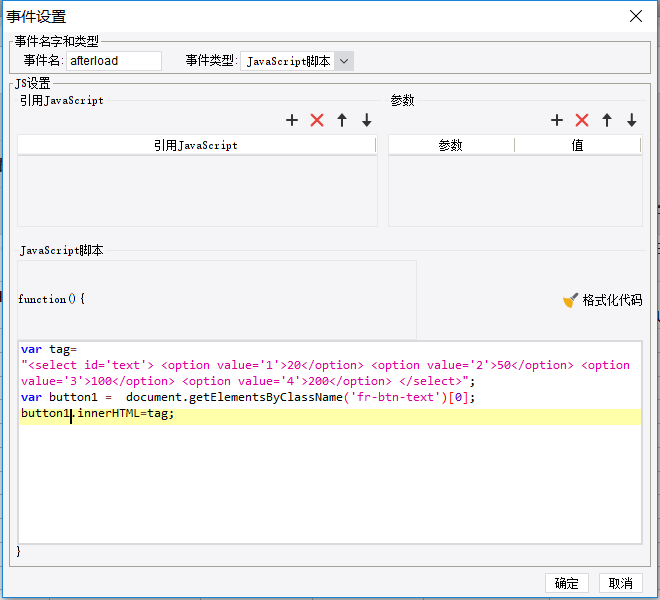
Task: Move referenced JavaScript entry down
Action: (367, 120)
